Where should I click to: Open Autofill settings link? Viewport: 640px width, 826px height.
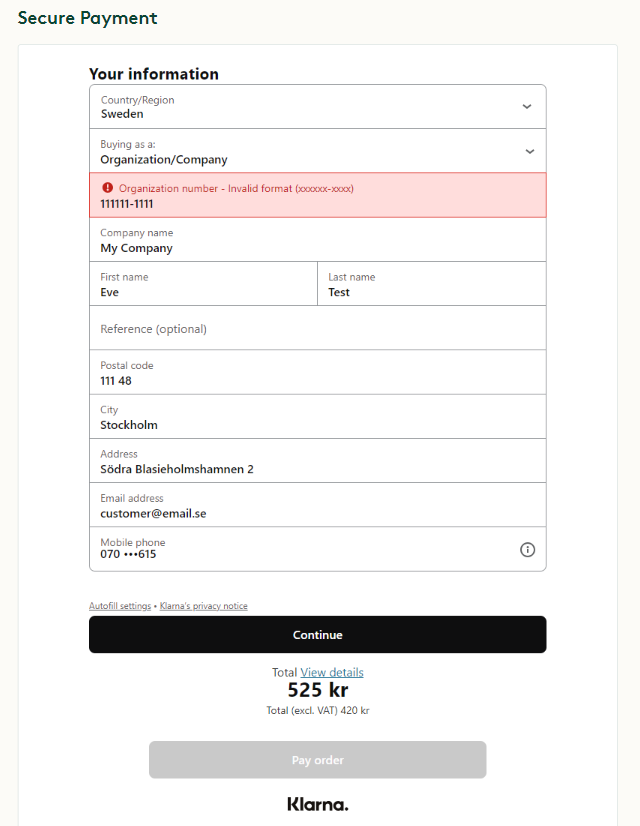(120, 606)
